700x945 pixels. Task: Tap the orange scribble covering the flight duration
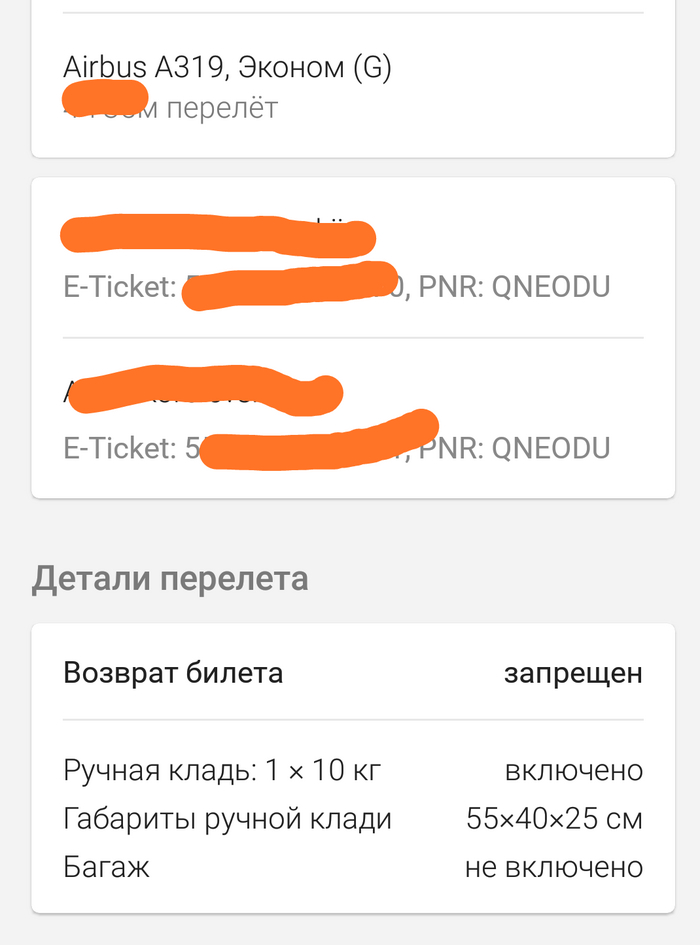(x=105, y=98)
